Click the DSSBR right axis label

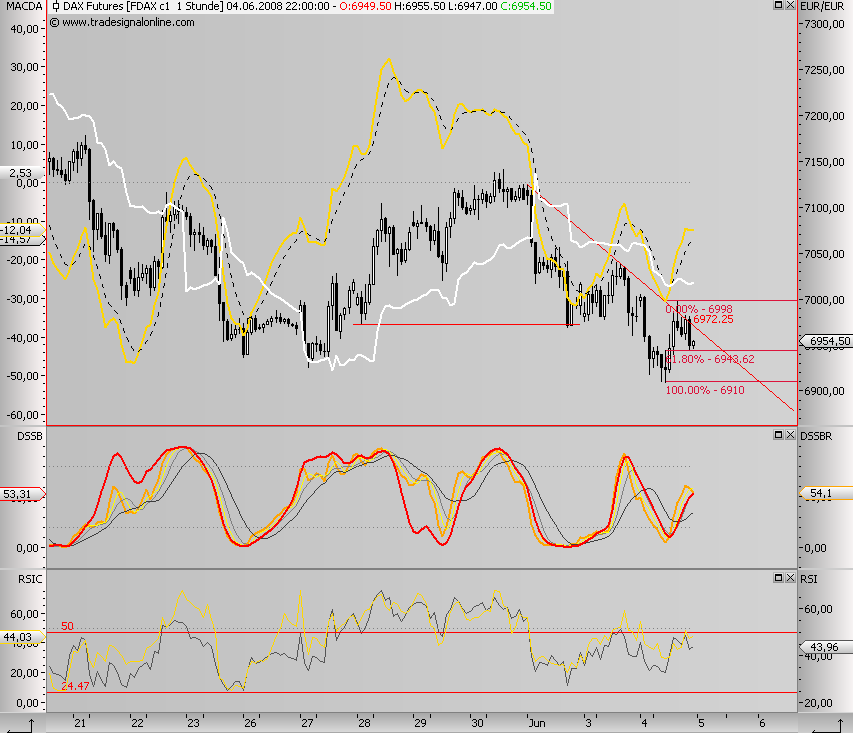click(x=816, y=436)
